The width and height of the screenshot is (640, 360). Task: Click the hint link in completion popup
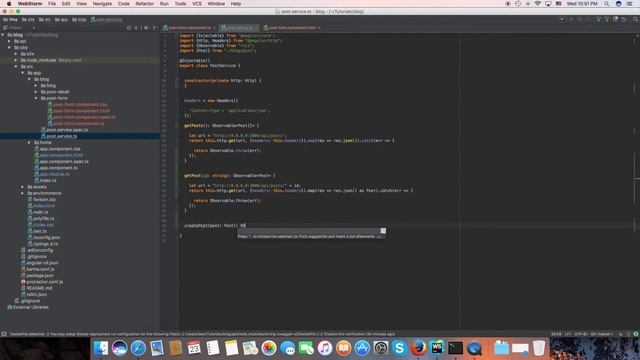(379, 236)
